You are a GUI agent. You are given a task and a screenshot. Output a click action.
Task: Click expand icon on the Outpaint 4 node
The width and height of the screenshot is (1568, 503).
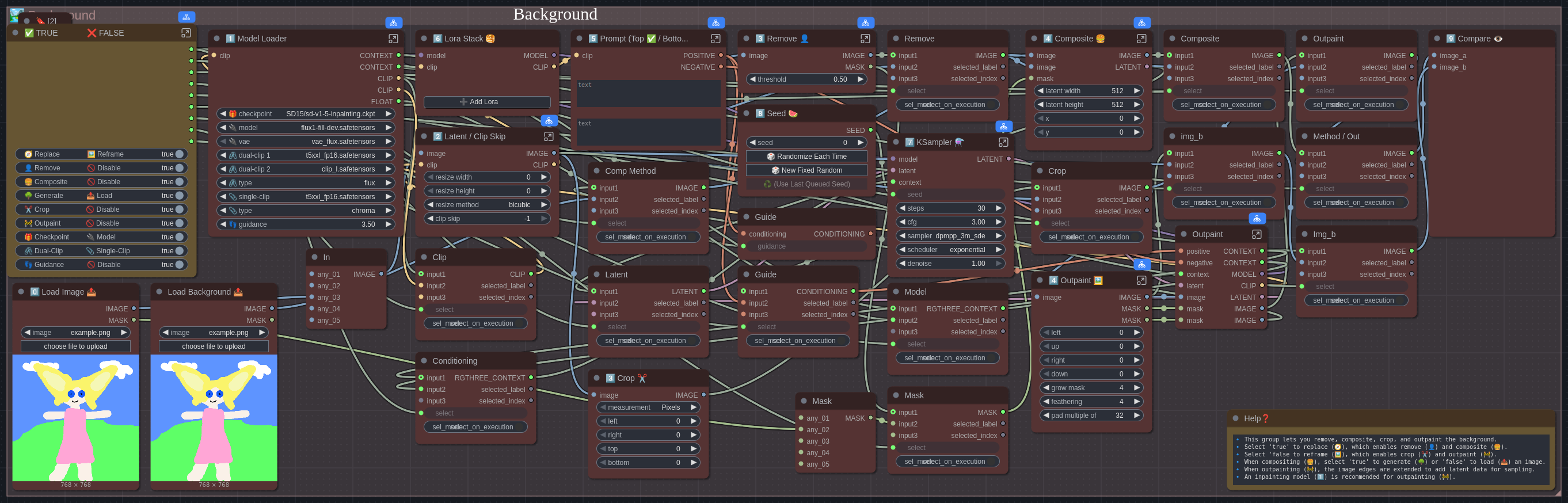tap(1141, 280)
